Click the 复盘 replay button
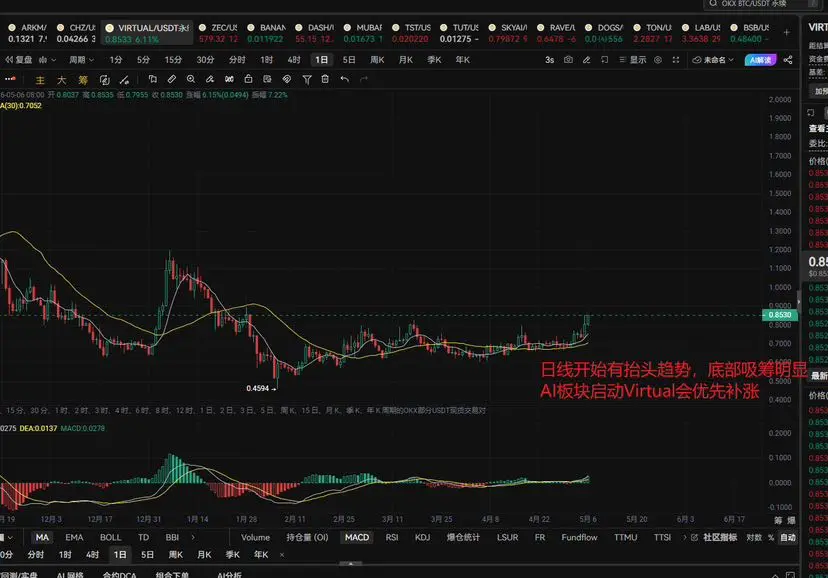 pos(19,60)
